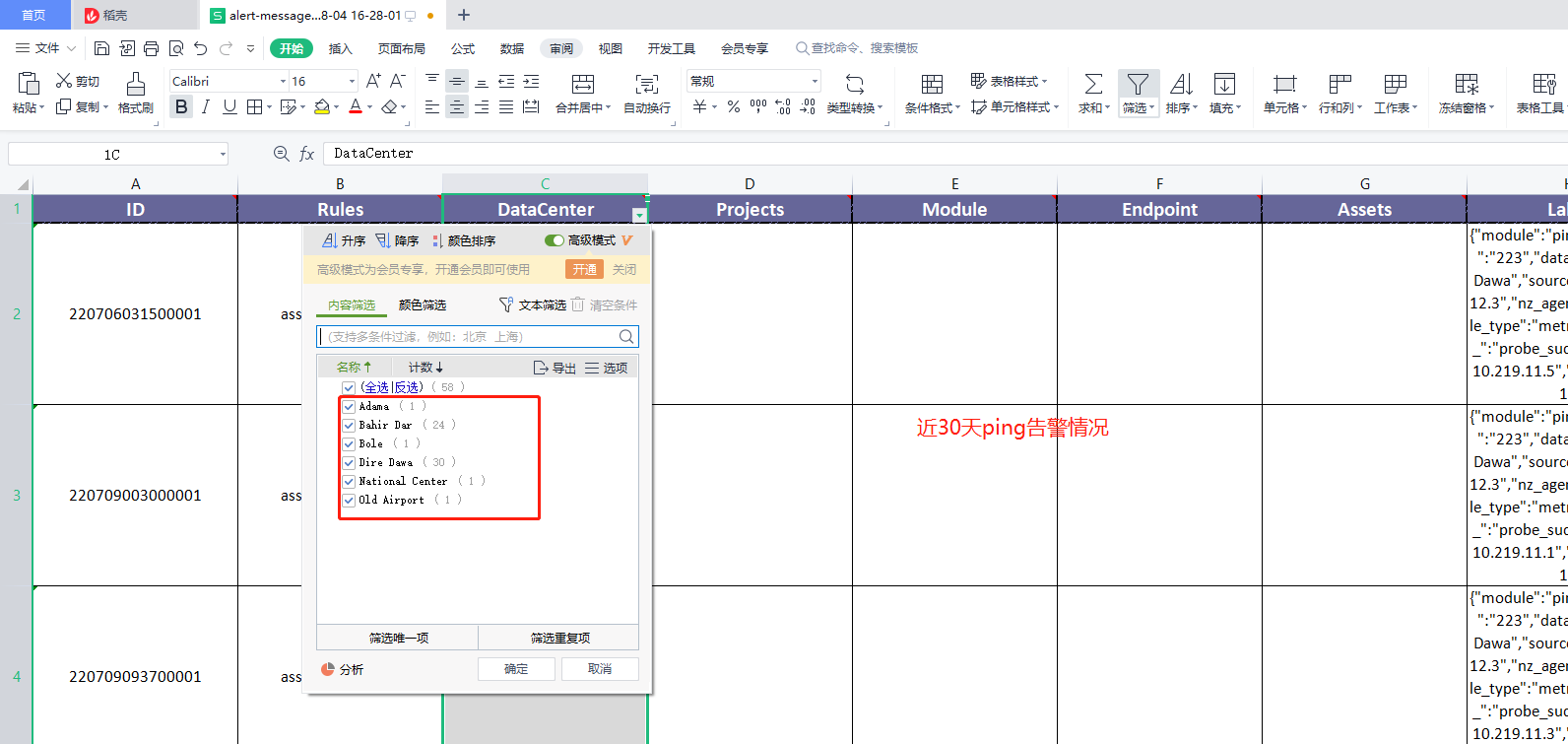Image resolution: width=1568 pixels, height=744 pixels.
Task: Click the Bold formatting icon
Action: click(181, 107)
